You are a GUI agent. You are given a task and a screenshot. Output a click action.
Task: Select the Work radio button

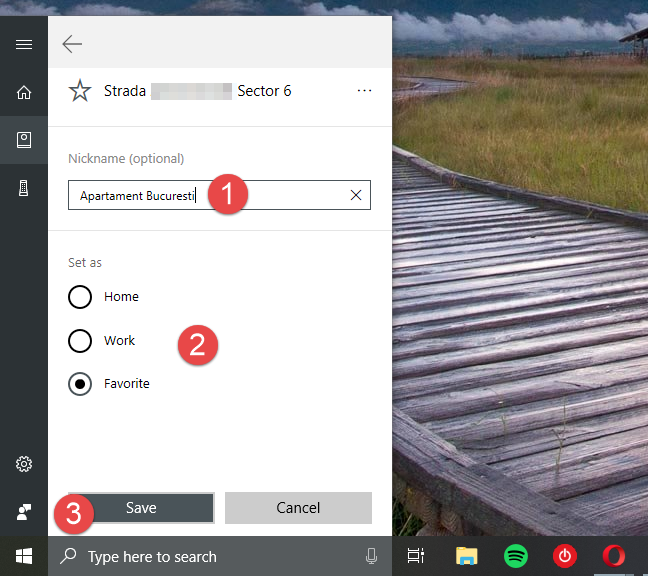click(80, 340)
